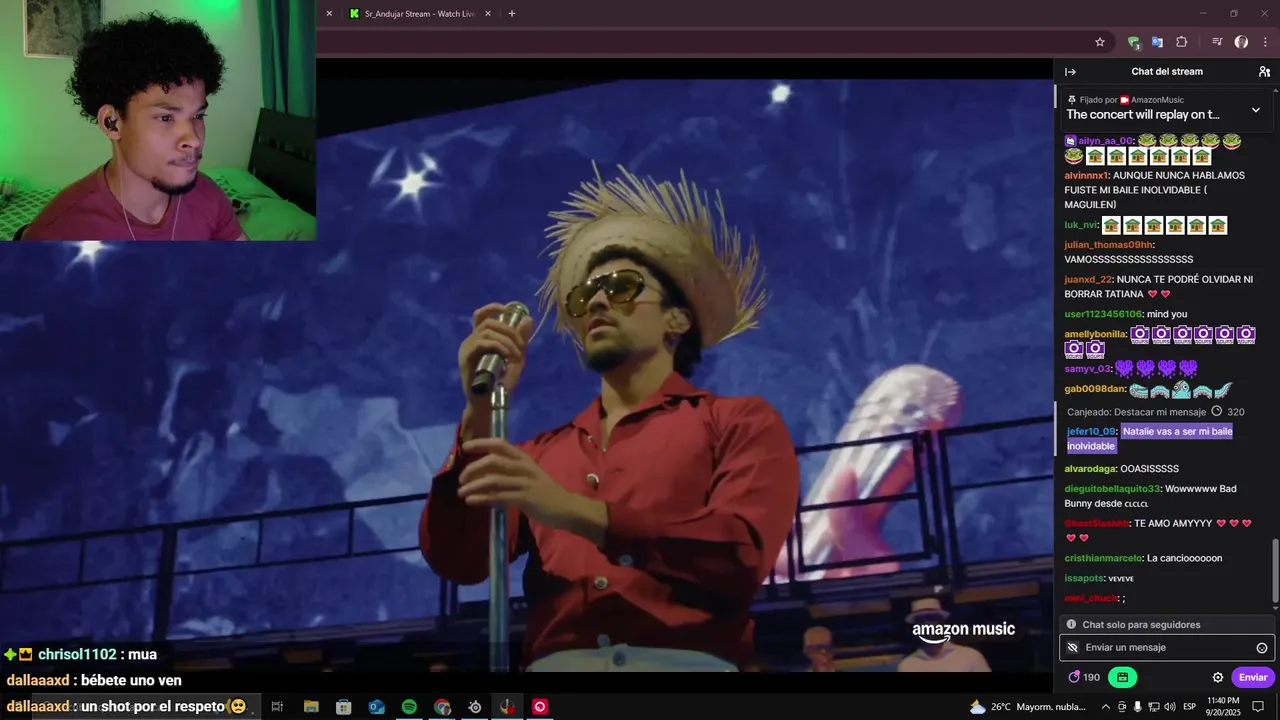1280x720 pixels.
Task: Click username alvinnnx1 in chat
Action: tap(1086, 175)
